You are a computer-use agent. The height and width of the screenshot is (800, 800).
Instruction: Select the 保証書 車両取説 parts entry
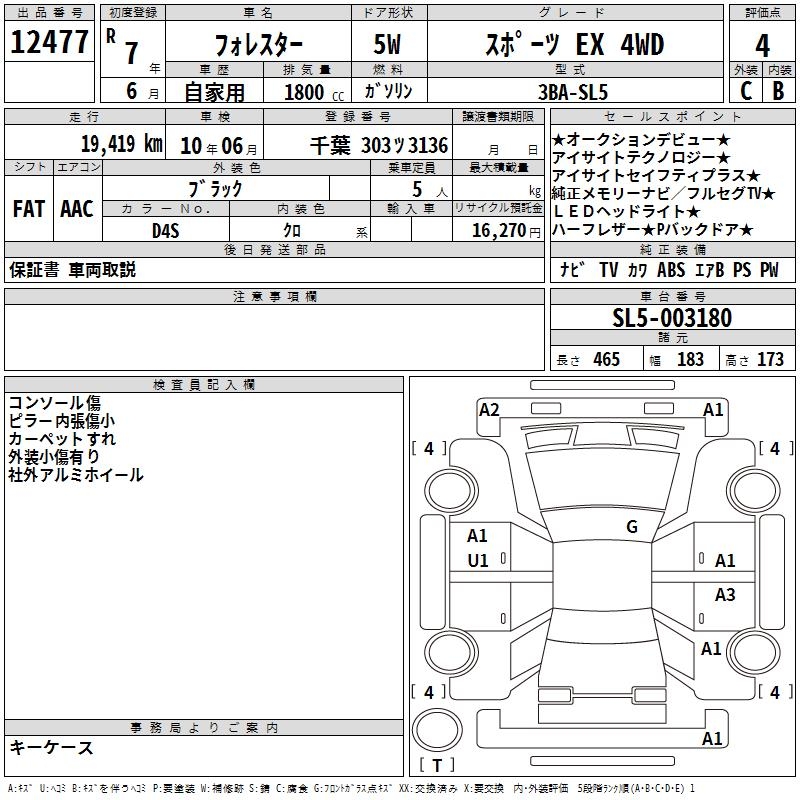72,270
